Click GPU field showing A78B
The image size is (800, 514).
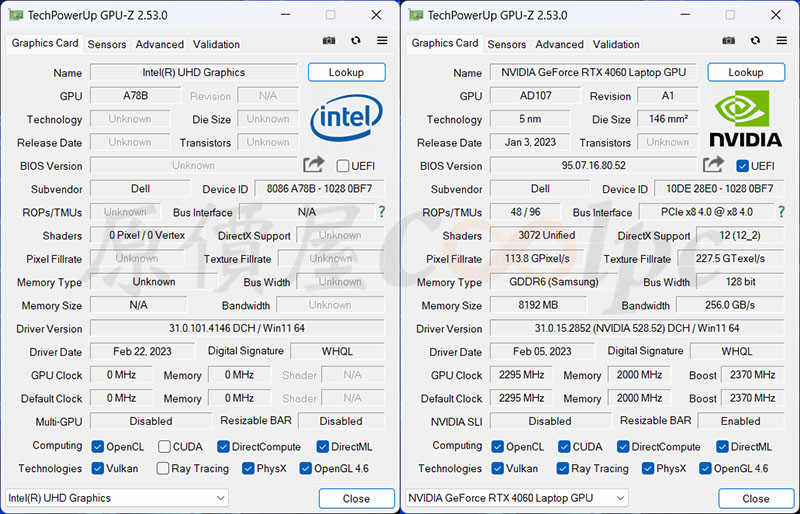coord(135,95)
